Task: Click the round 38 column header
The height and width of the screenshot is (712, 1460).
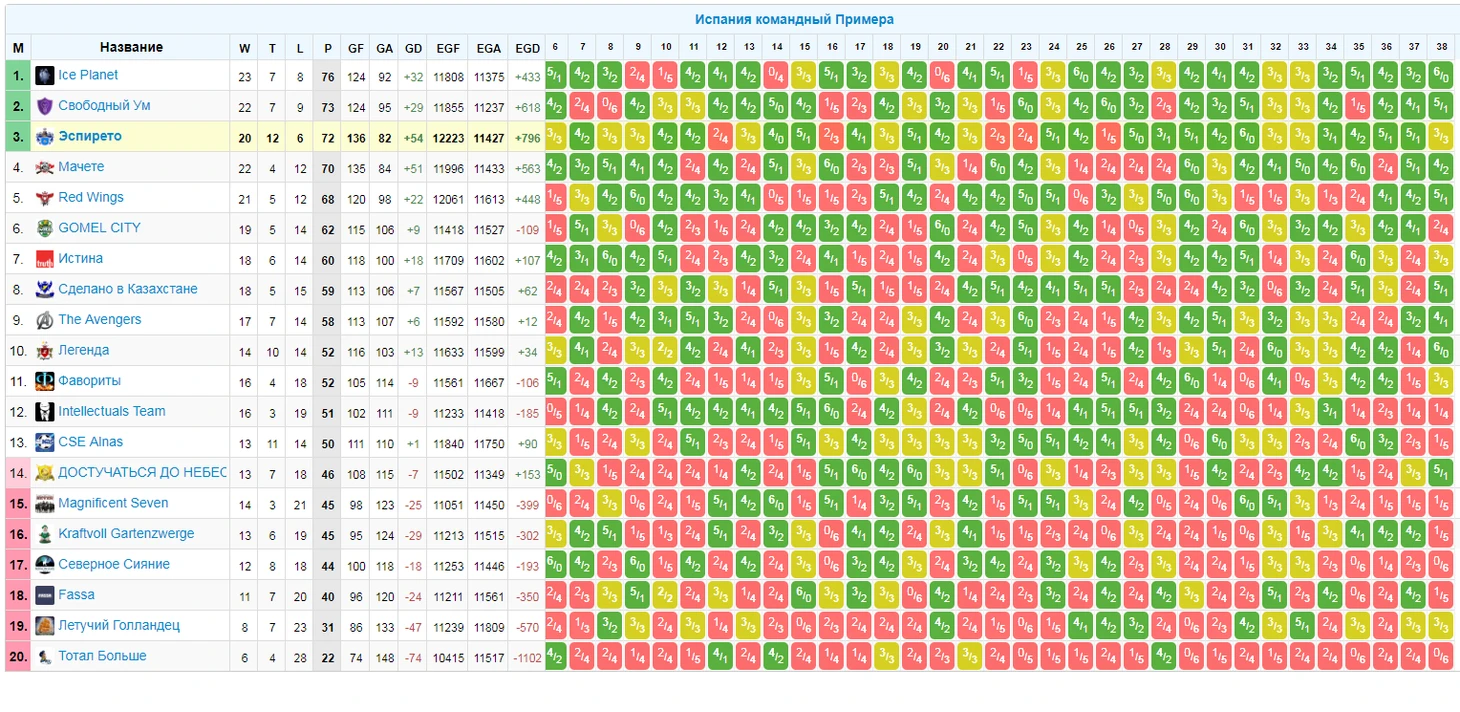Action: (1440, 47)
